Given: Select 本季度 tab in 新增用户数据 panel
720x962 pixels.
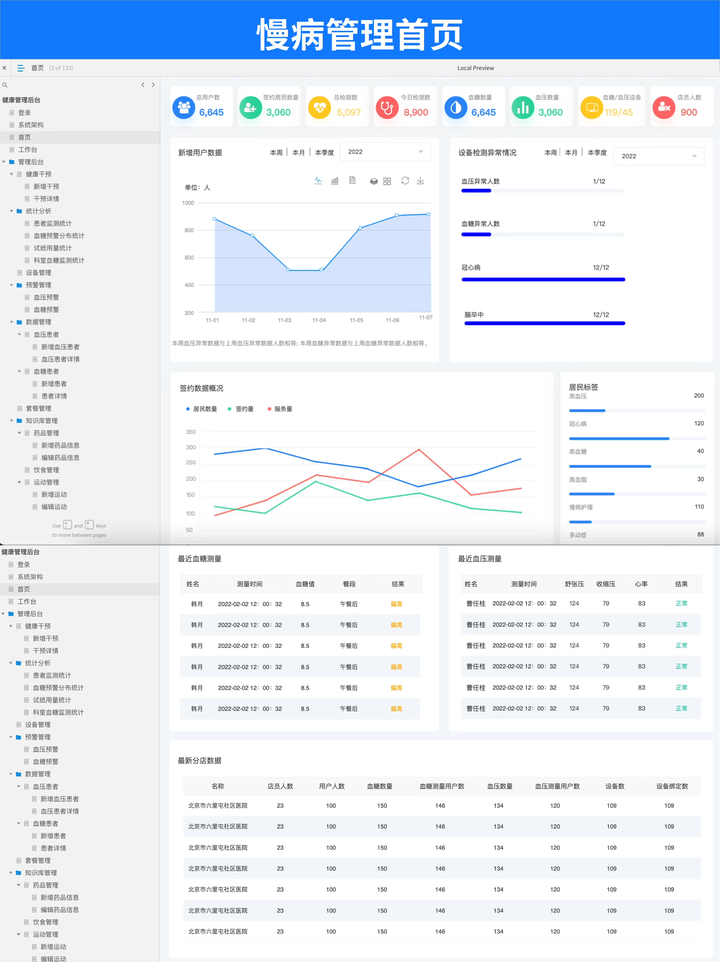Looking at the screenshot, I should (324, 152).
